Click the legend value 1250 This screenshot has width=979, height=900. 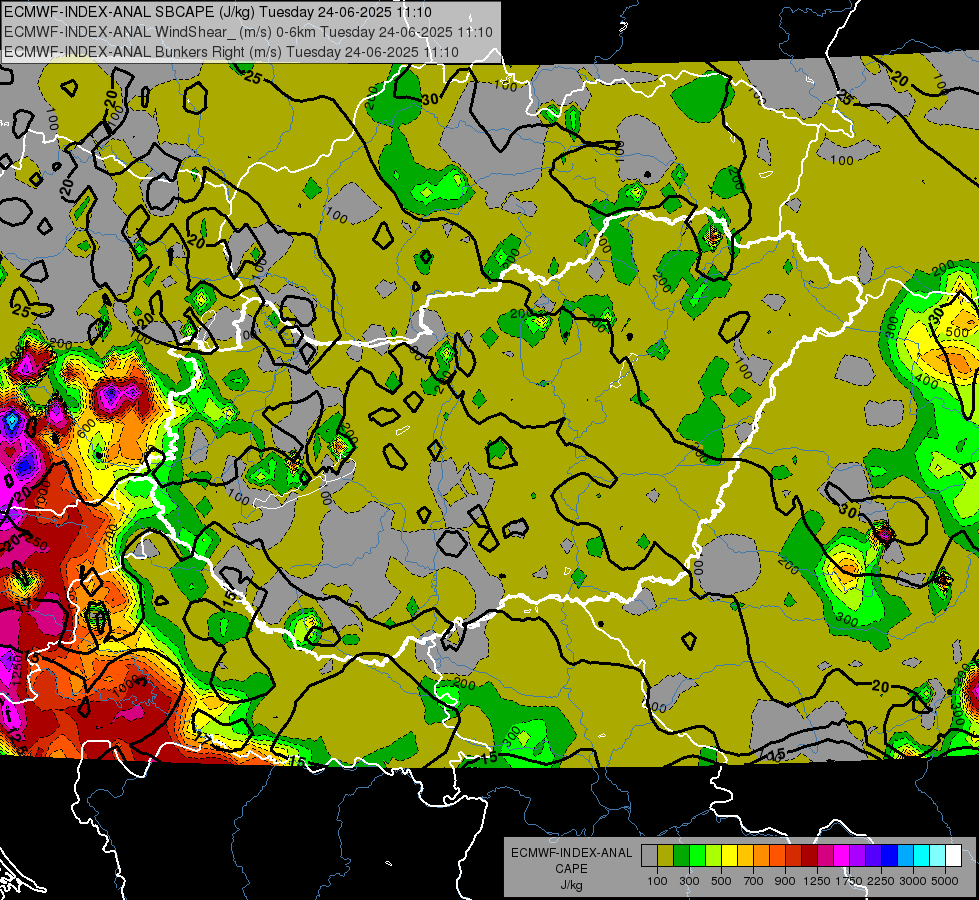817,881
